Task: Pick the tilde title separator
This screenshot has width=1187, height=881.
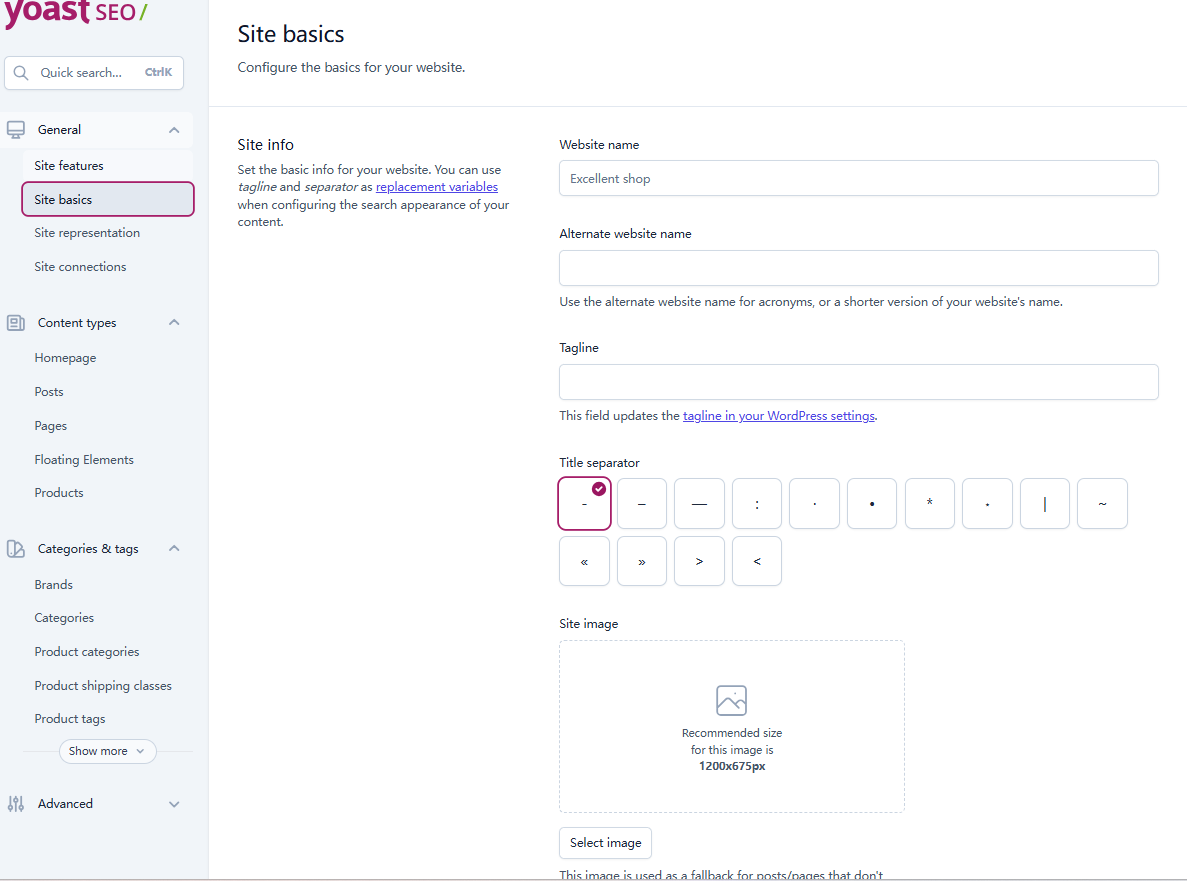Action: (x=1102, y=504)
